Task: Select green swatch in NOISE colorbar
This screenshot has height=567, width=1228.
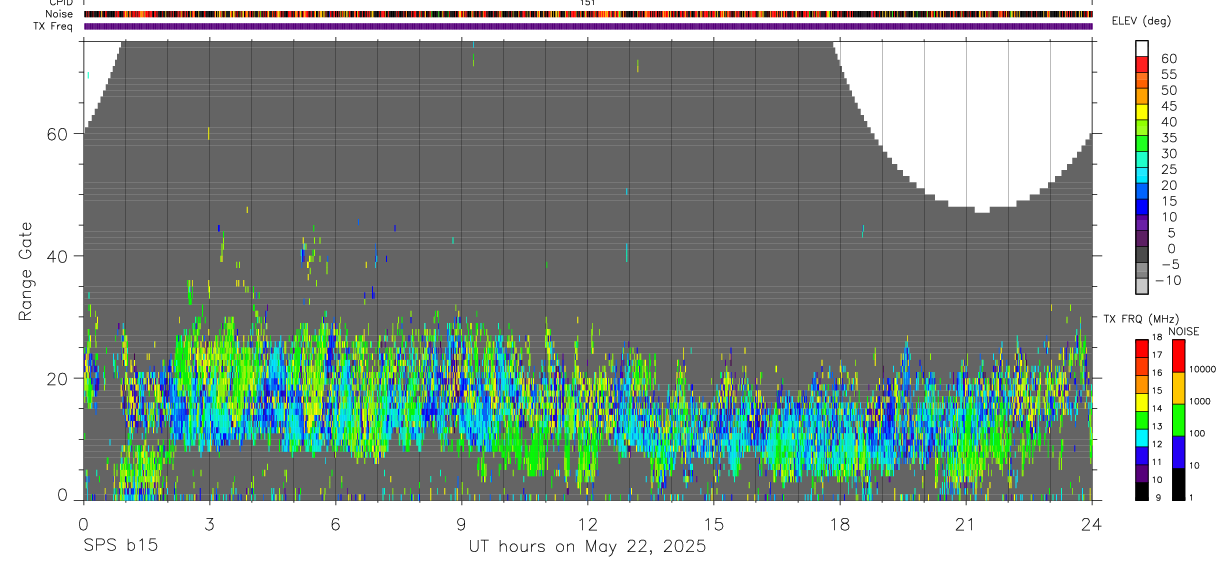Action: [1178, 420]
